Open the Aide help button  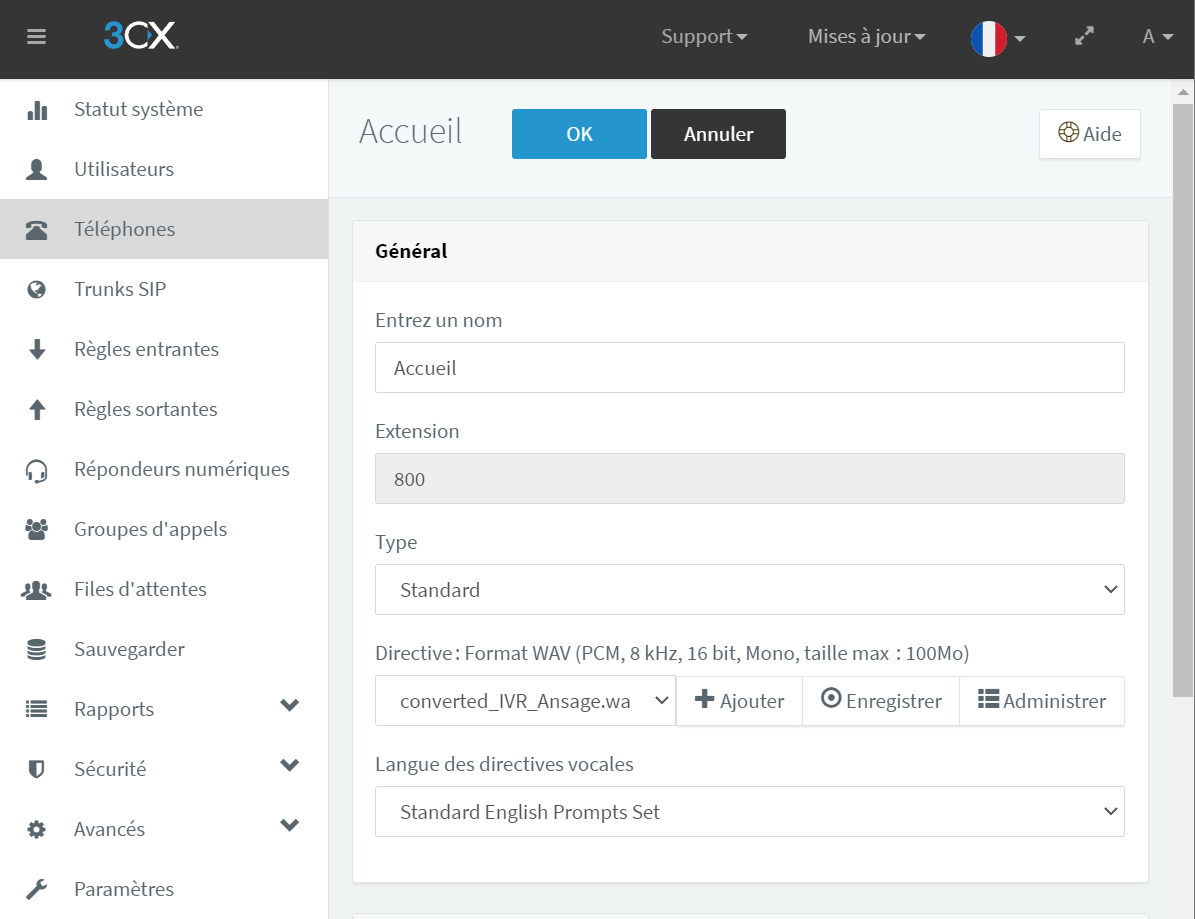pos(1090,134)
